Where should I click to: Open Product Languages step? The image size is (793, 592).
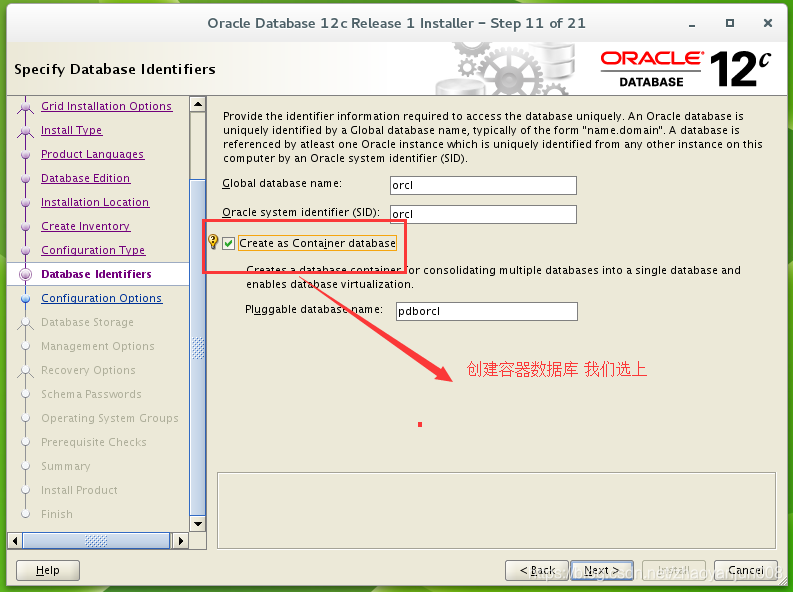[x=93, y=154]
